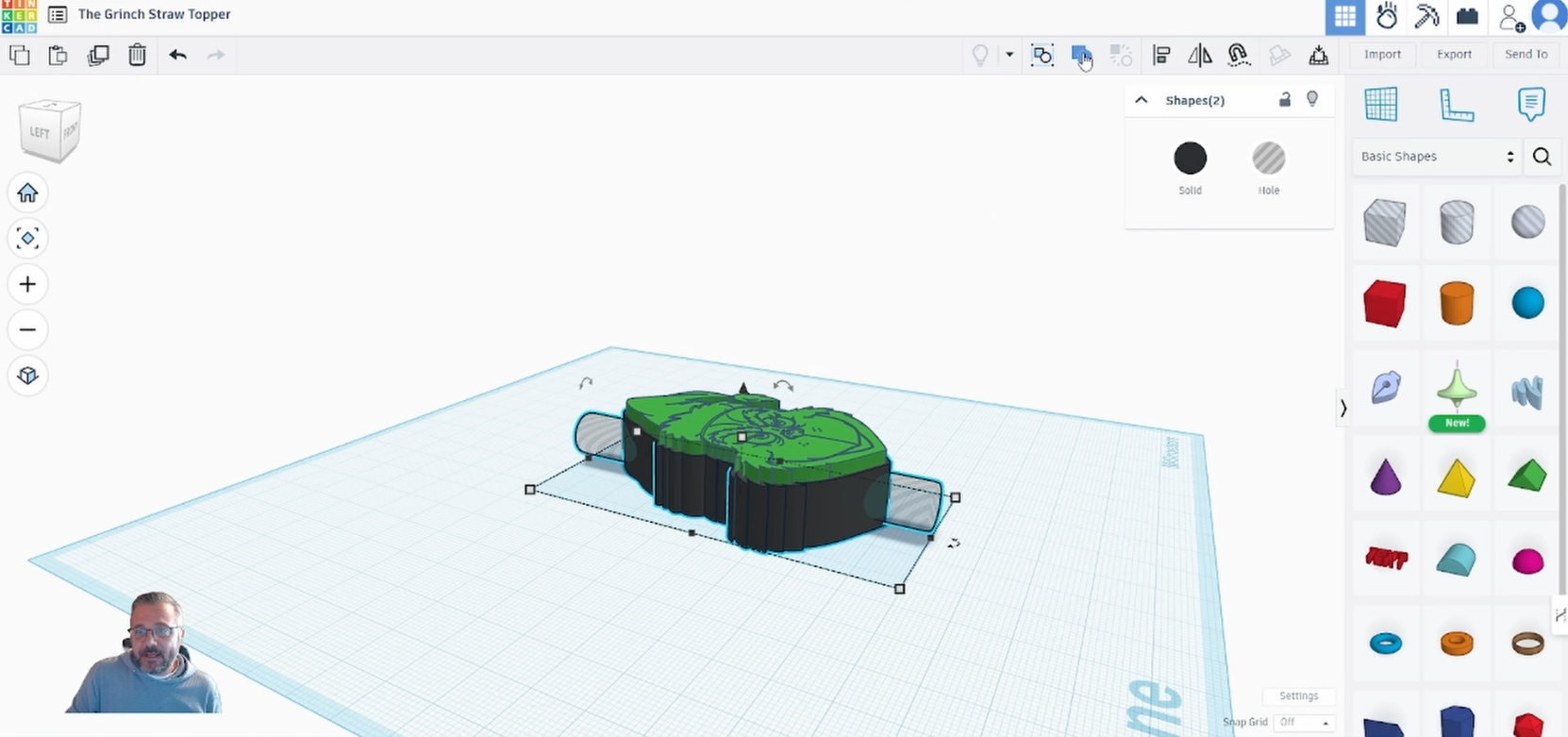This screenshot has height=737, width=1568.
Task: Click the Duplicate and repeat icon
Action: click(x=98, y=55)
